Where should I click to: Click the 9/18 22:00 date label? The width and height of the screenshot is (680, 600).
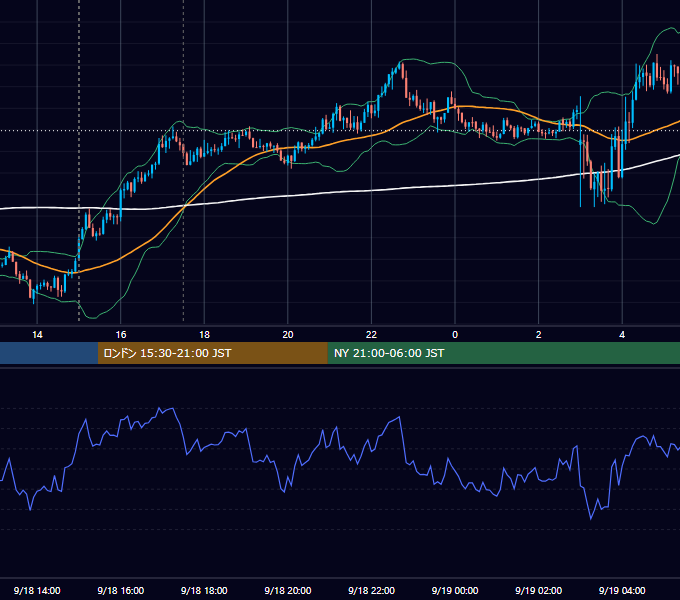pyautogui.click(x=371, y=590)
